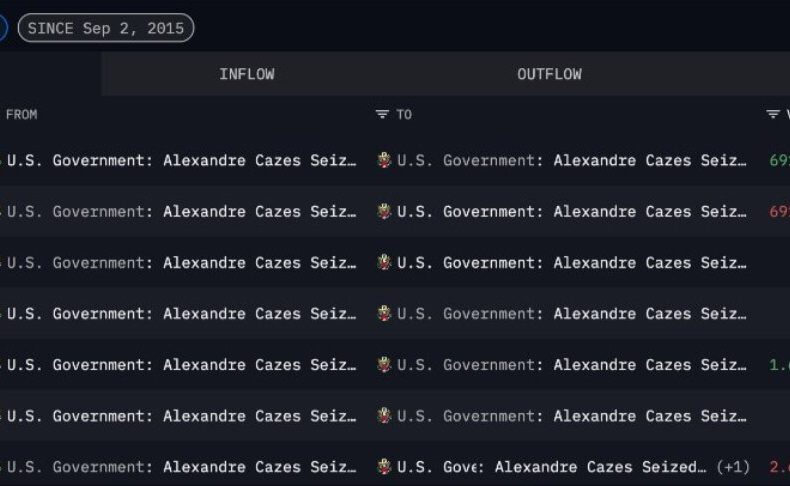Click the U.S. Government seal in first row's TO column
The image size is (790, 486).
[x=384, y=161]
